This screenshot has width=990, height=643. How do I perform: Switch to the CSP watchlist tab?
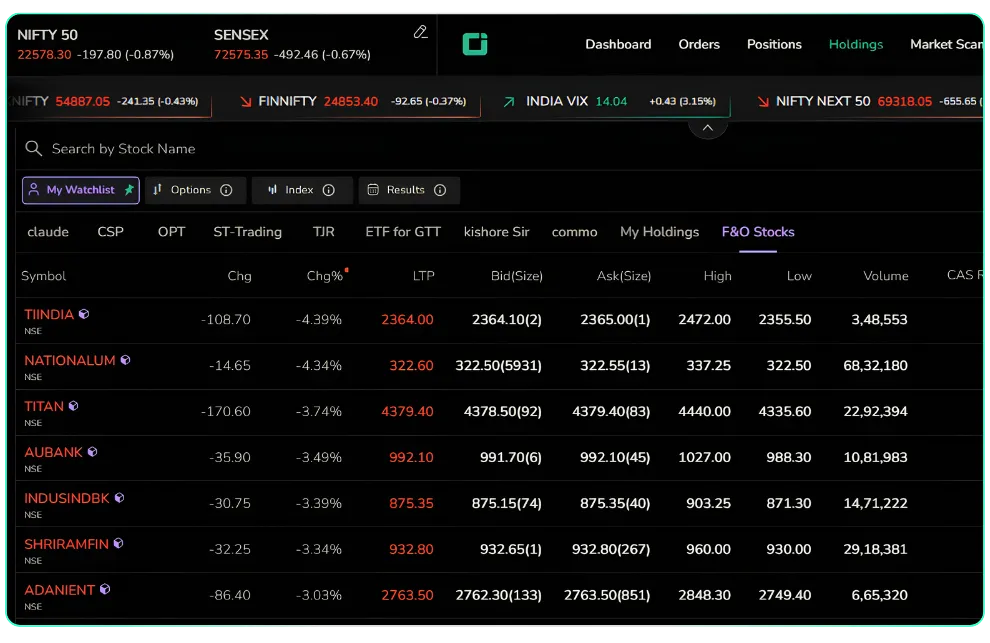[x=110, y=232]
